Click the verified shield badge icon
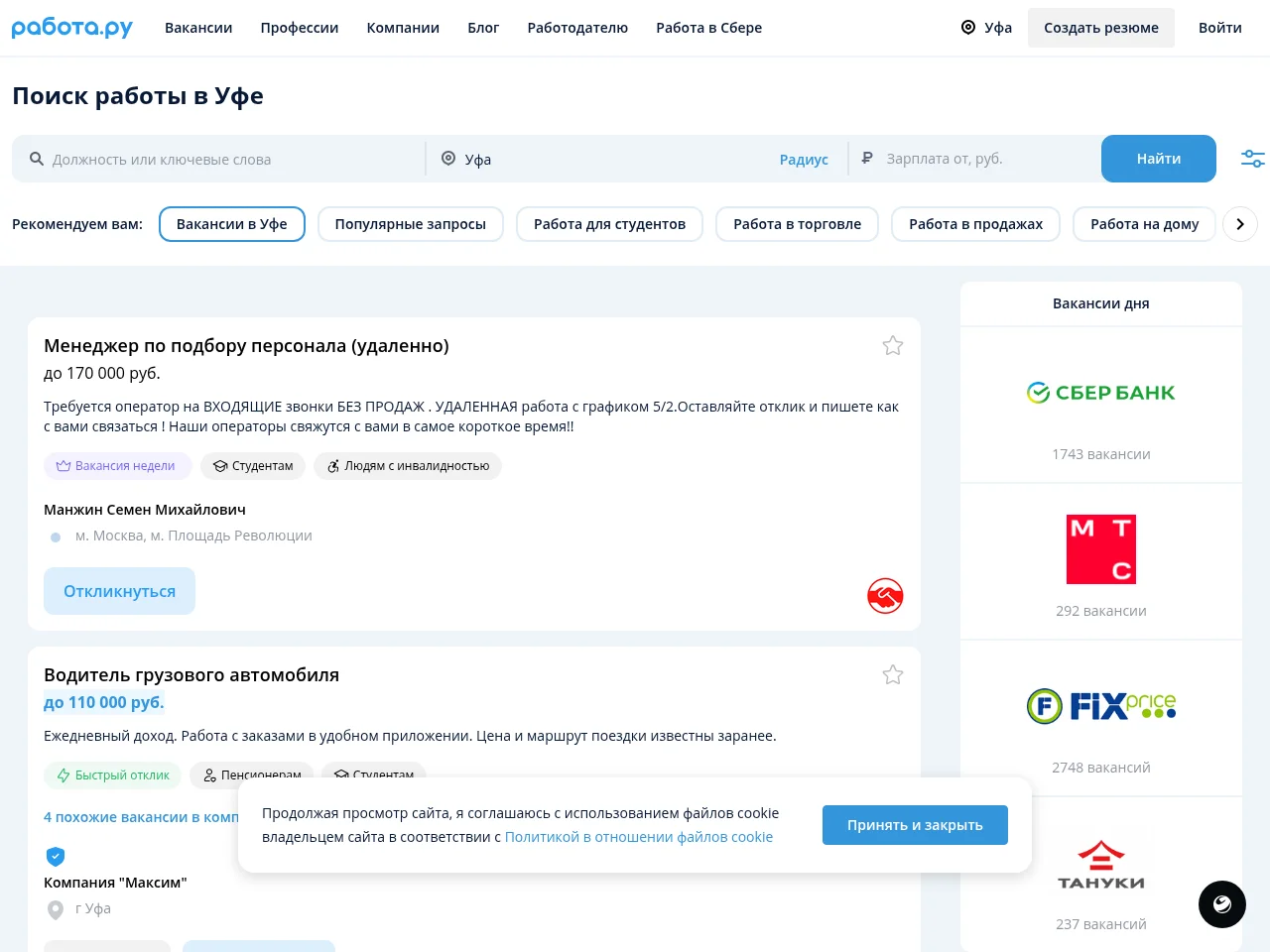This screenshot has width=1270, height=952. click(56, 856)
